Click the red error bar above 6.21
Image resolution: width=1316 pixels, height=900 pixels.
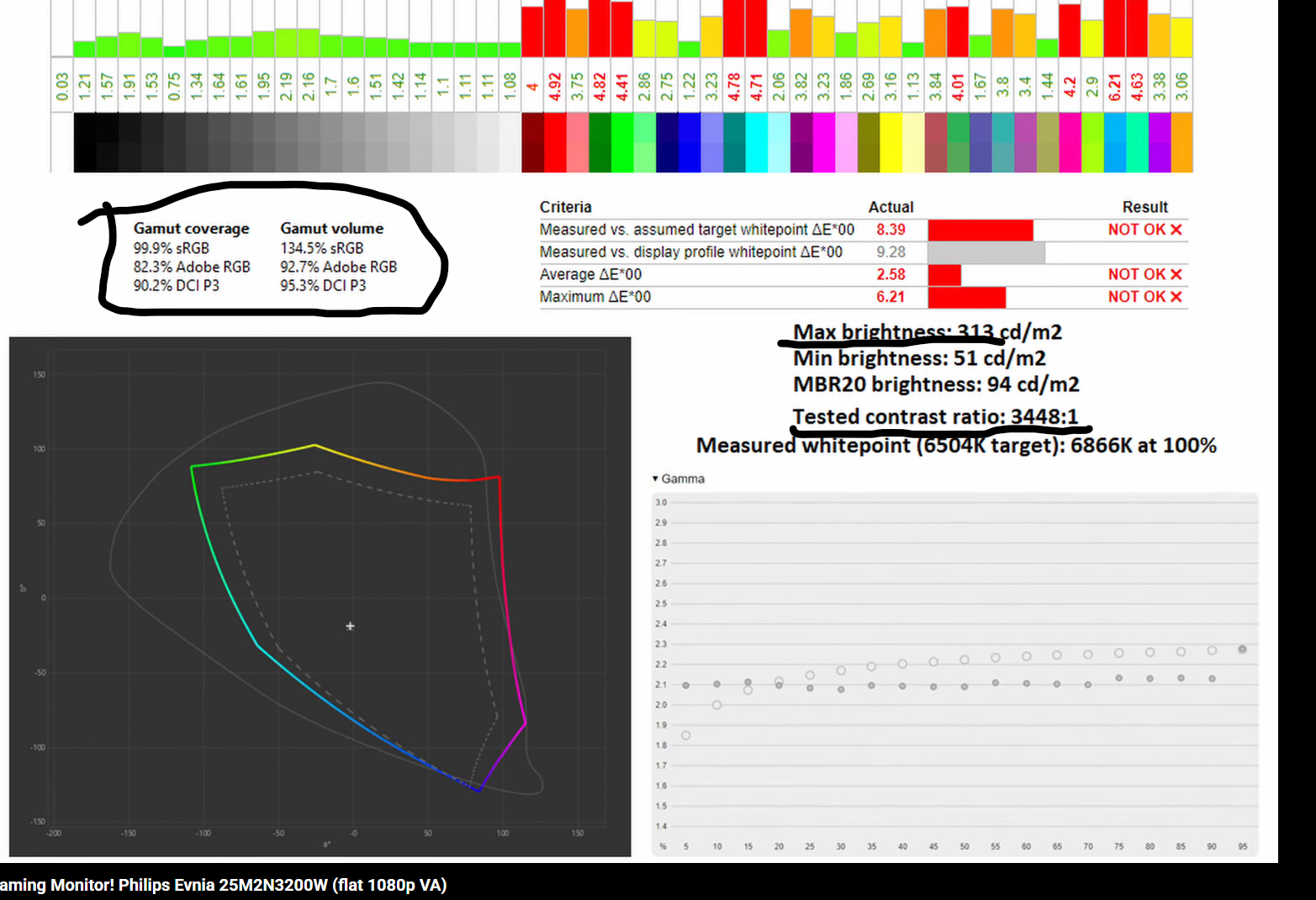coord(1114,29)
